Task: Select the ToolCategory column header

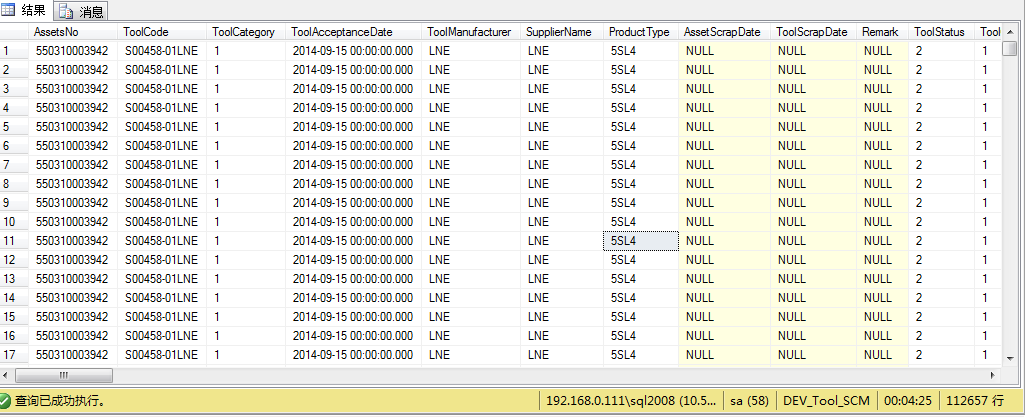Action: [x=246, y=32]
